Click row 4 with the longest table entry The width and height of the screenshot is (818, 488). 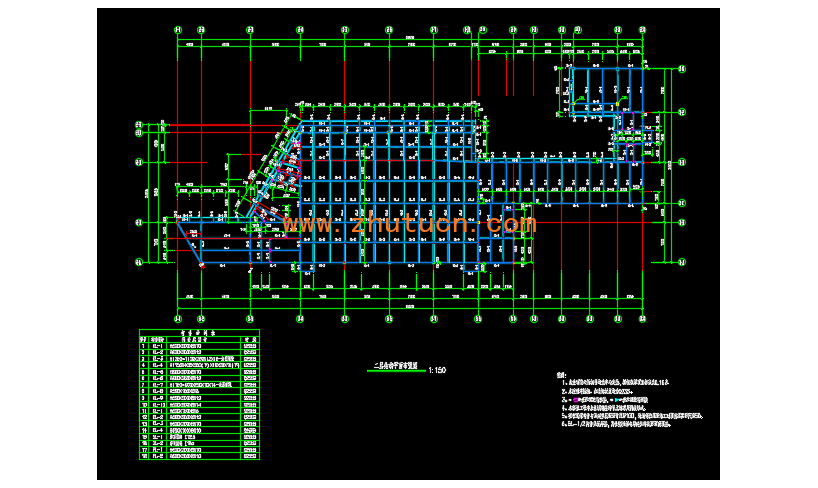coord(198,366)
